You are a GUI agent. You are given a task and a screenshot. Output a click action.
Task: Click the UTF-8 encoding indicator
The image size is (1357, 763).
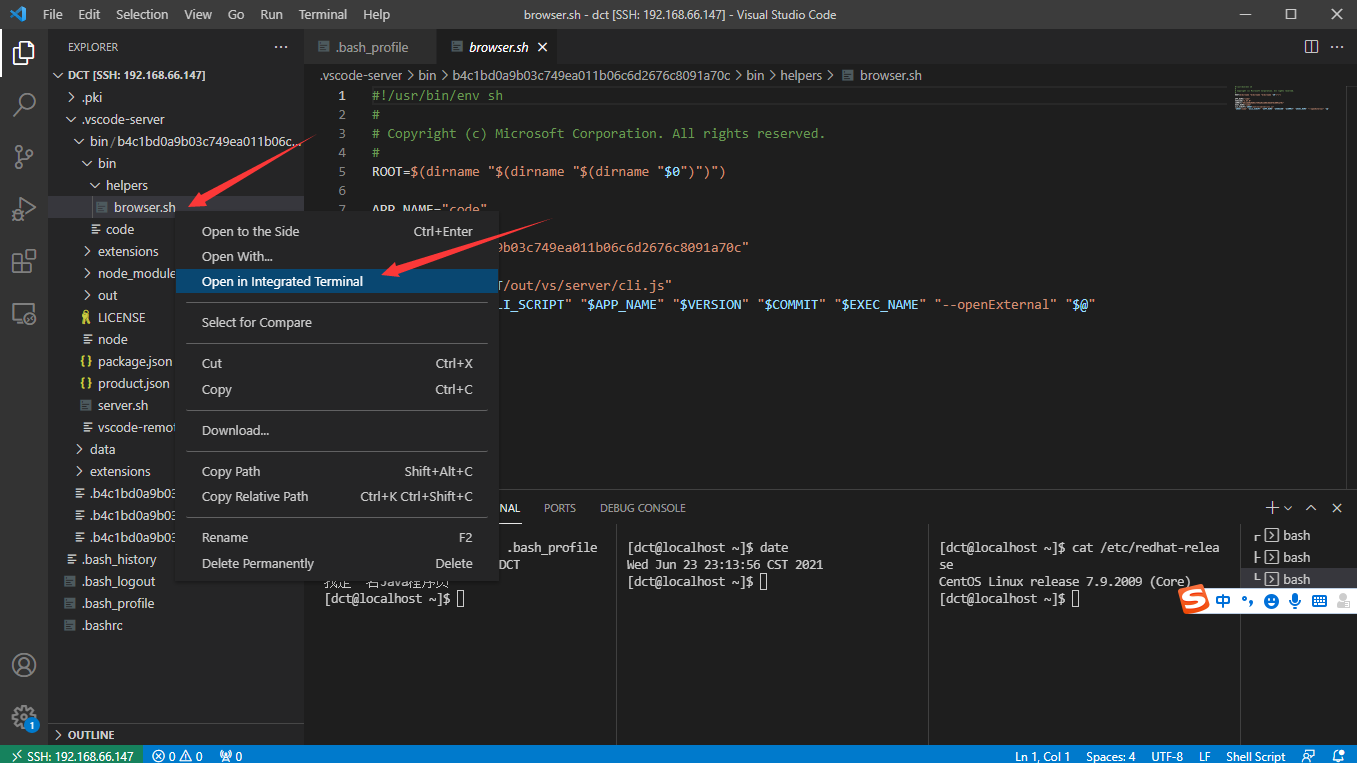coord(1167,756)
